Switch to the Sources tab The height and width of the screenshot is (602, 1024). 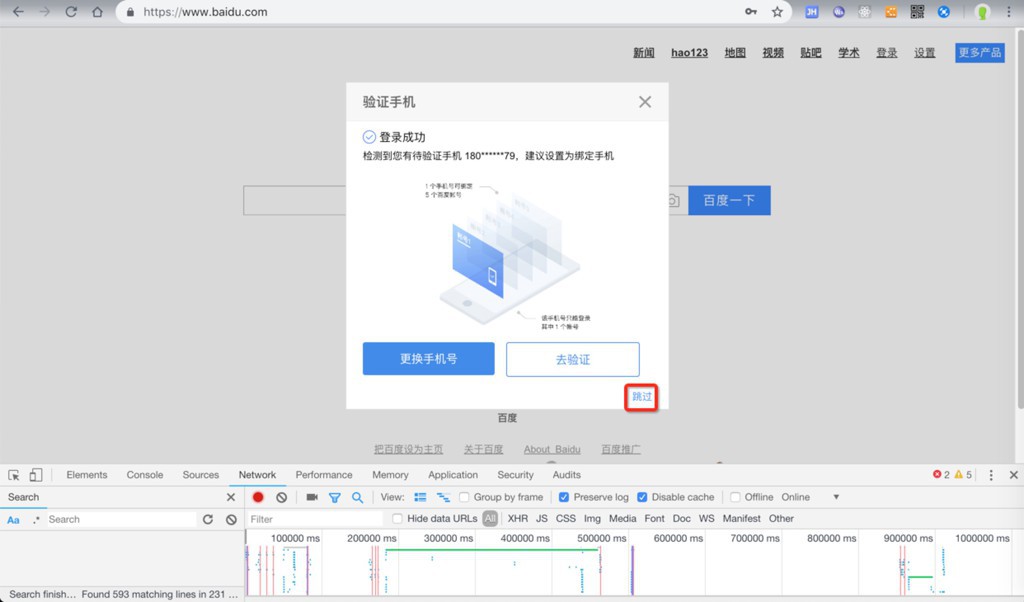200,475
